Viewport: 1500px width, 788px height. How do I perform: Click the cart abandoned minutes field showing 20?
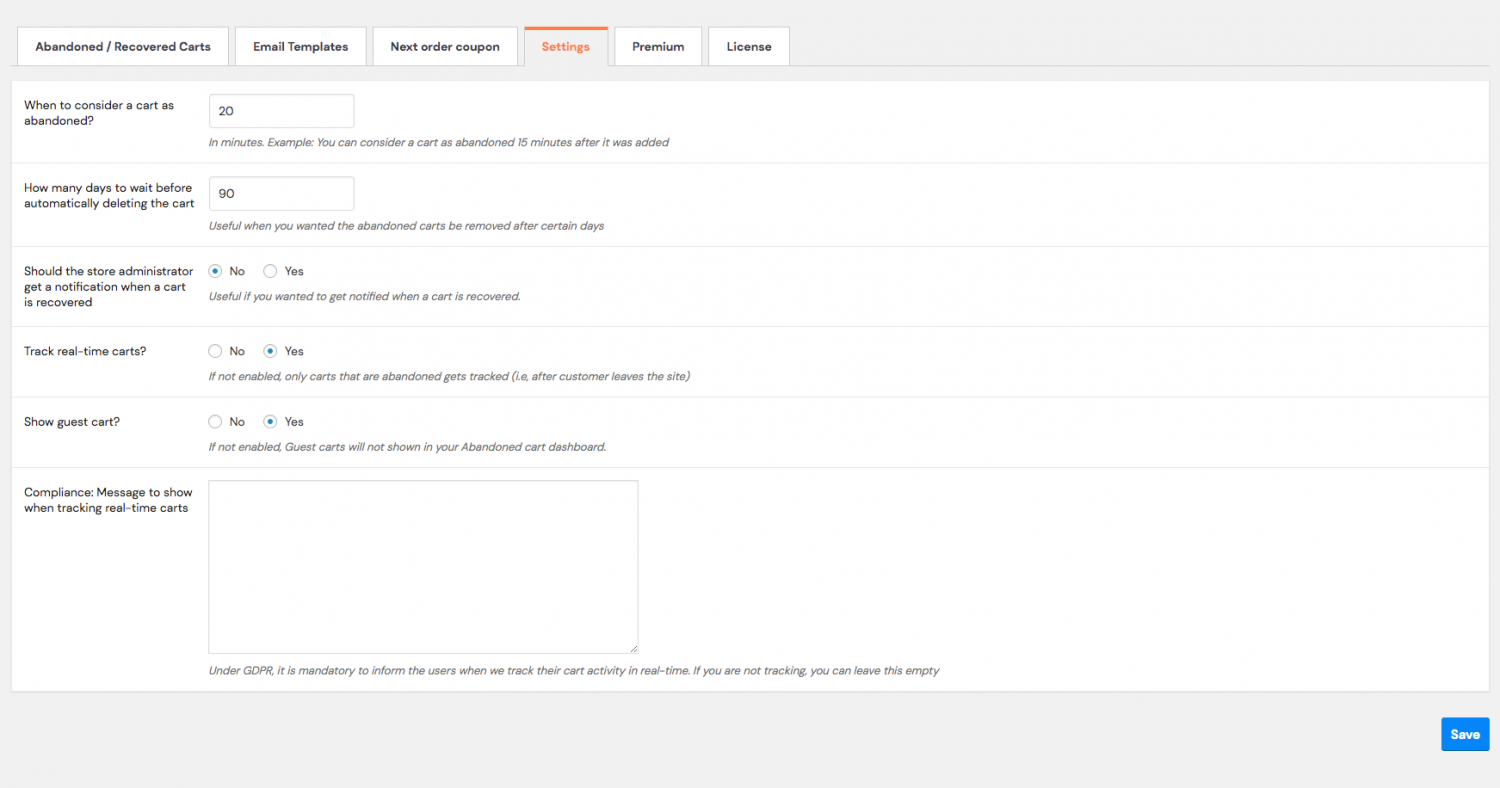[281, 111]
